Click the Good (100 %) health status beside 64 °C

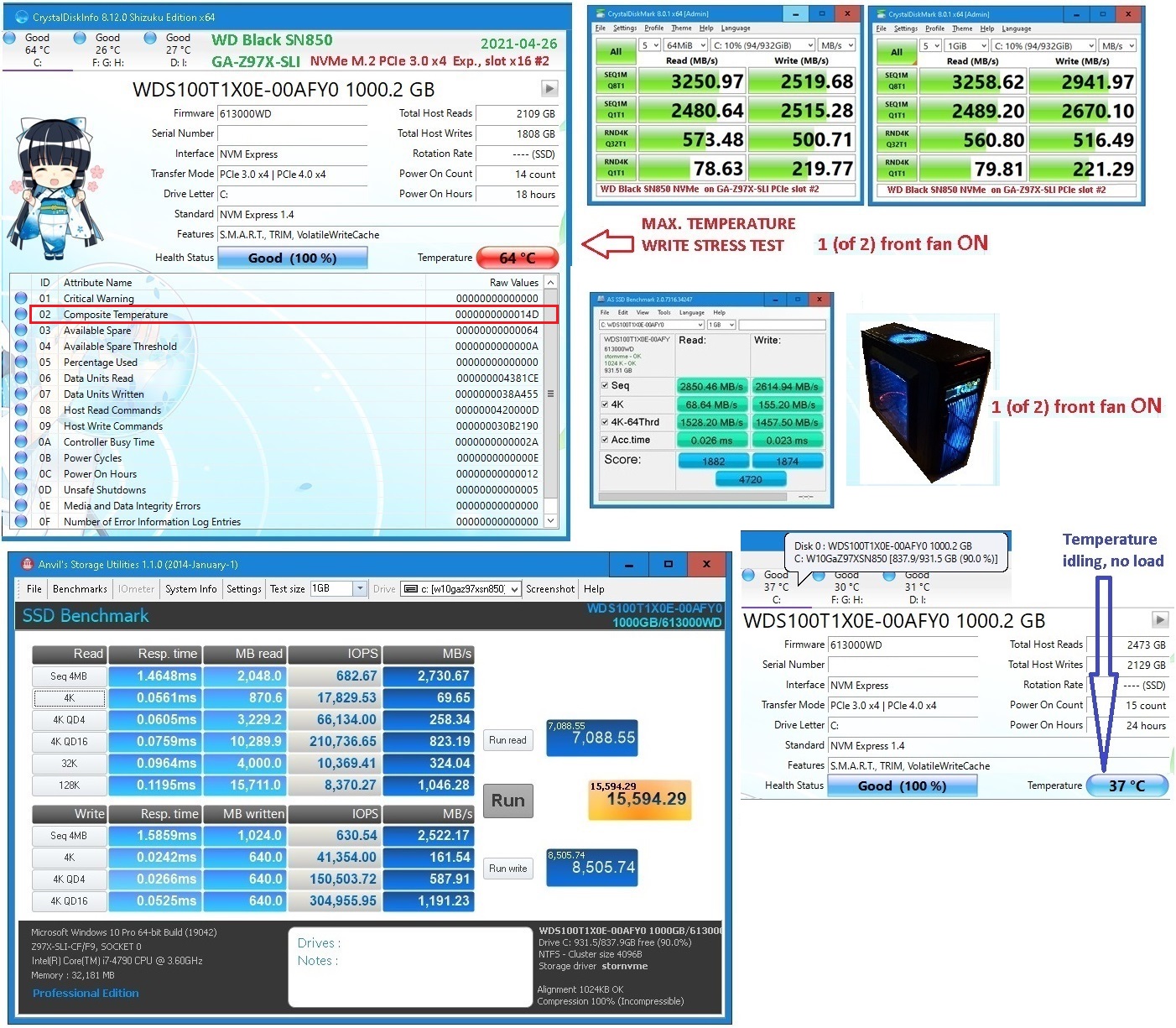(292, 258)
